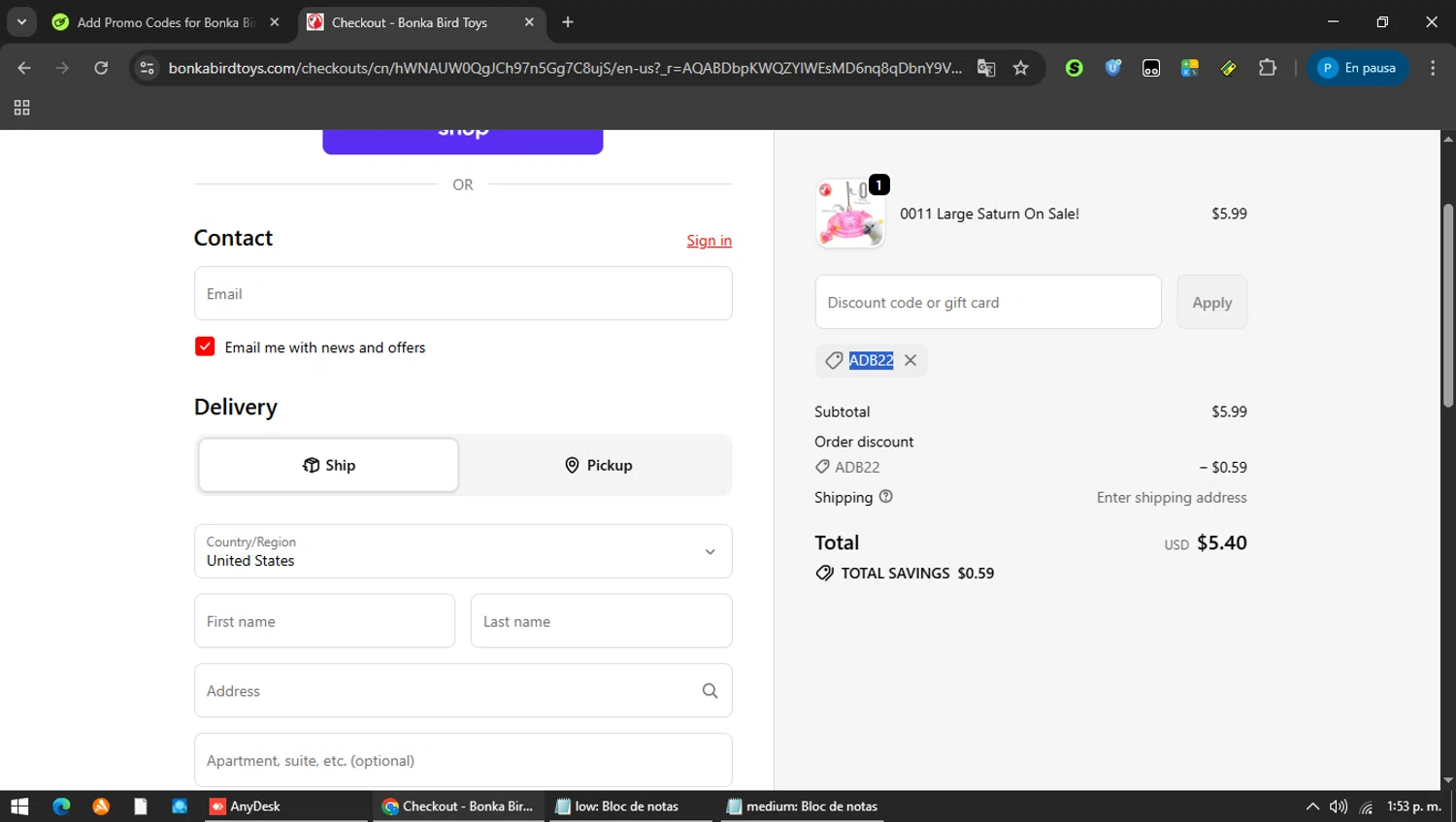This screenshot has height=822, width=1456.
Task: Expand the Country/Region dropdown
Action: coord(463,551)
